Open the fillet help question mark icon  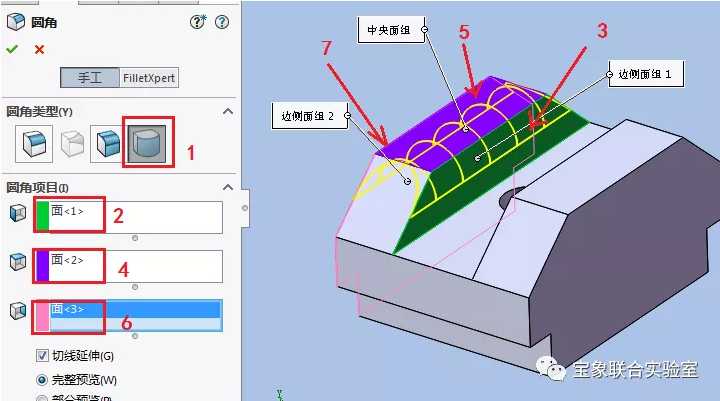222,22
